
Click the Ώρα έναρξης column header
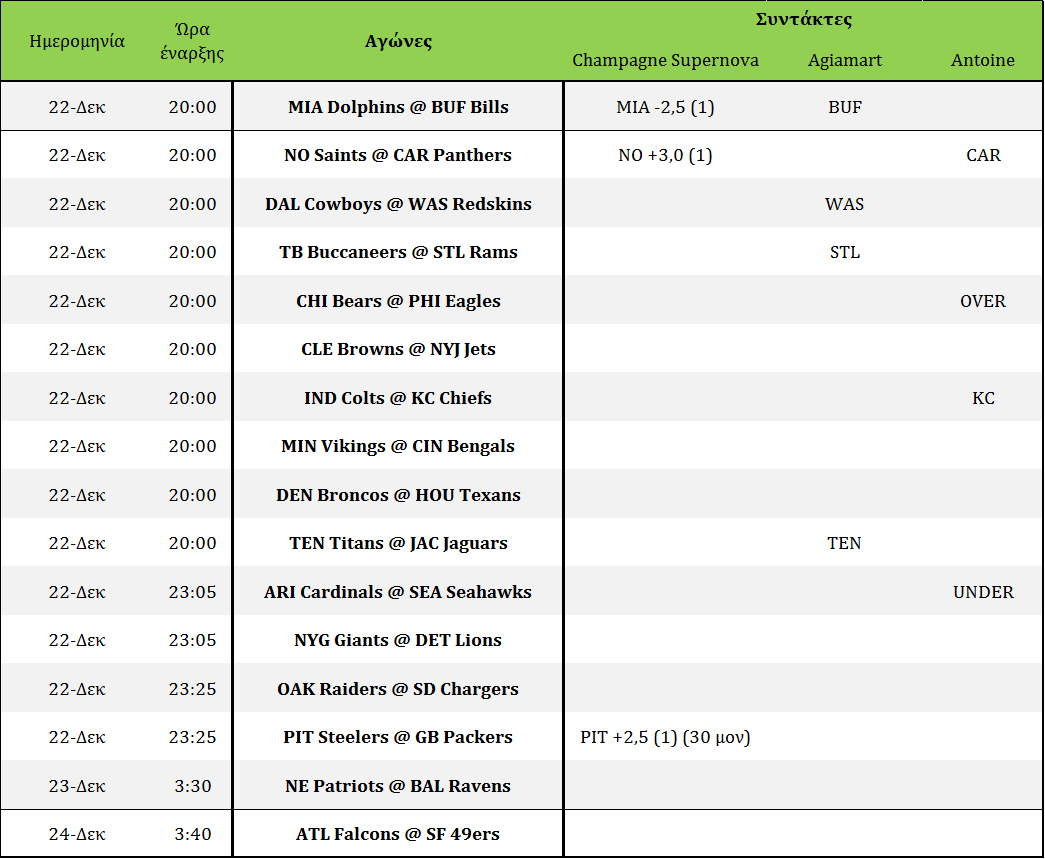click(192, 41)
